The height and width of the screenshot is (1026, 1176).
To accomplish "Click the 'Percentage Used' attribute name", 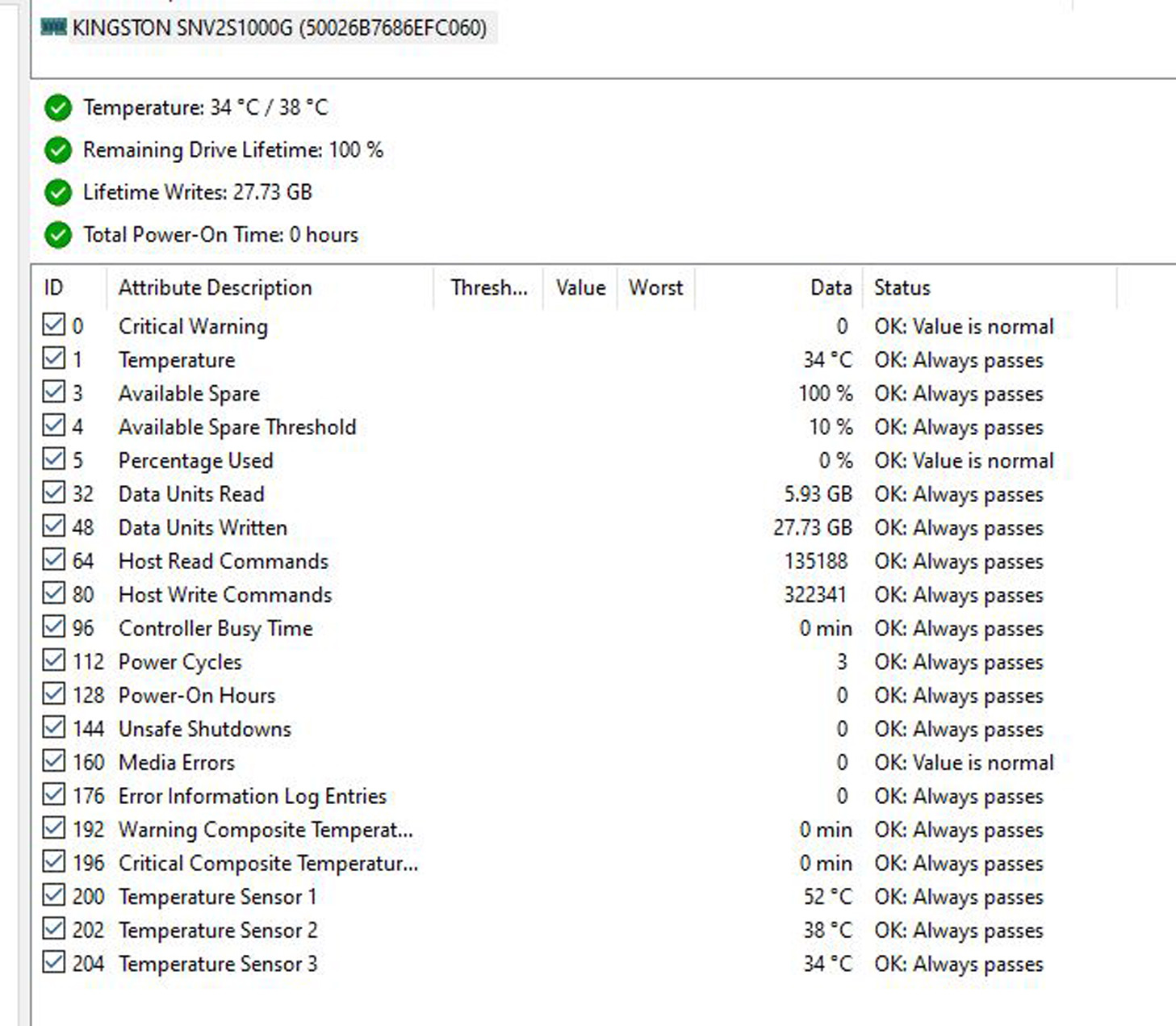I will click(196, 461).
